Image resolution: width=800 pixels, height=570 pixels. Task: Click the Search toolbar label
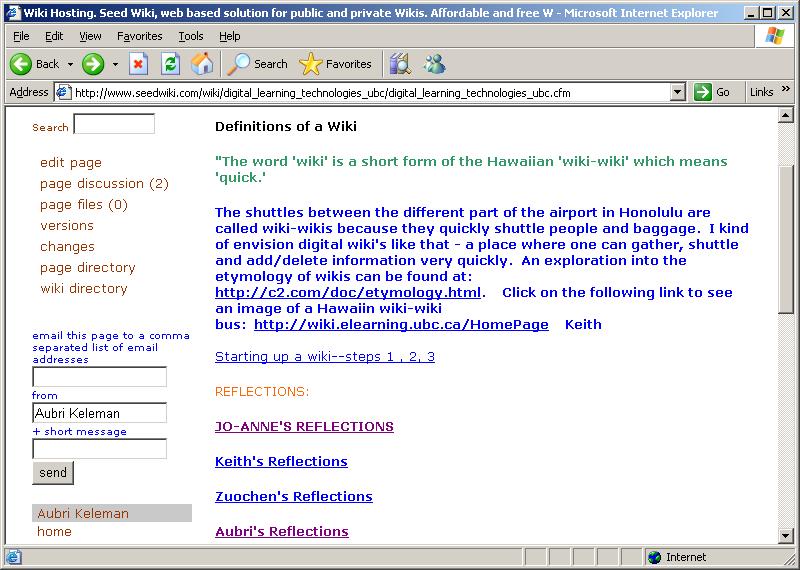[x=271, y=64]
